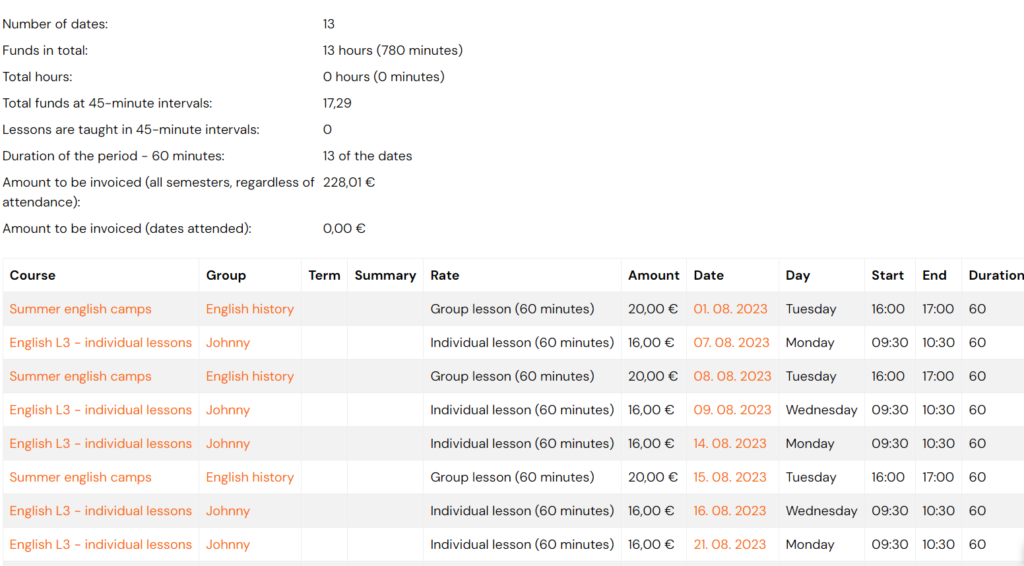Click the Course column header
Screen dimensions: 1024x566
pyautogui.click(x=33, y=275)
